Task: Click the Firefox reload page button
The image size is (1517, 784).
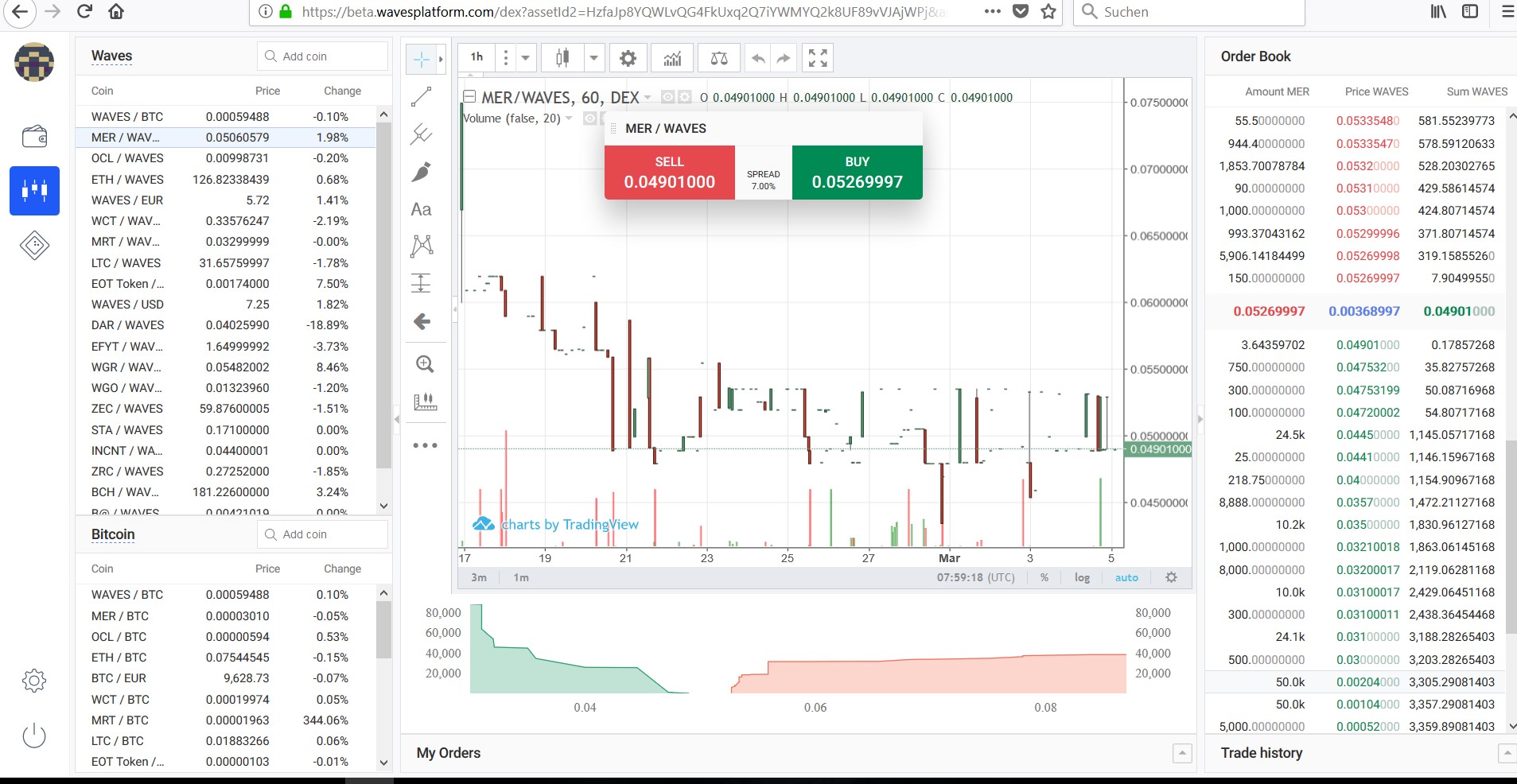Action: click(x=85, y=12)
